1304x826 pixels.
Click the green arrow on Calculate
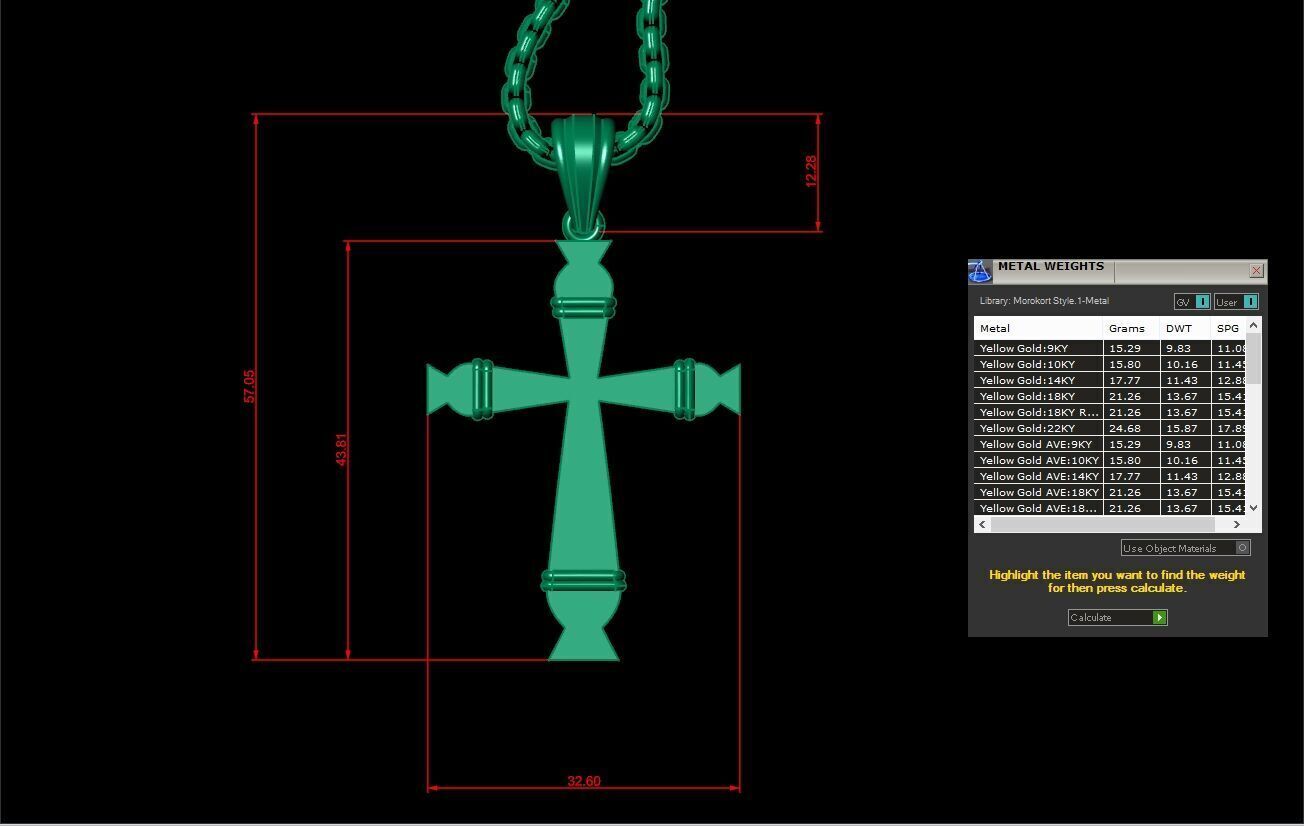coord(1159,617)
